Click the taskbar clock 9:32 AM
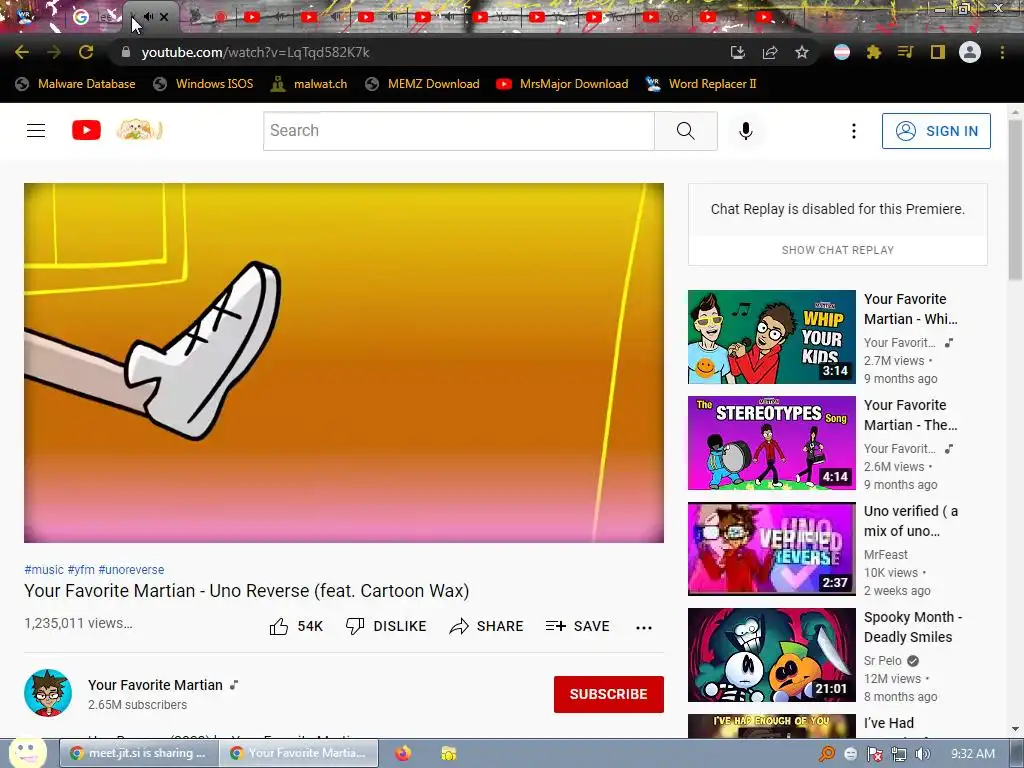1024x768 pixels. [972, 754]
